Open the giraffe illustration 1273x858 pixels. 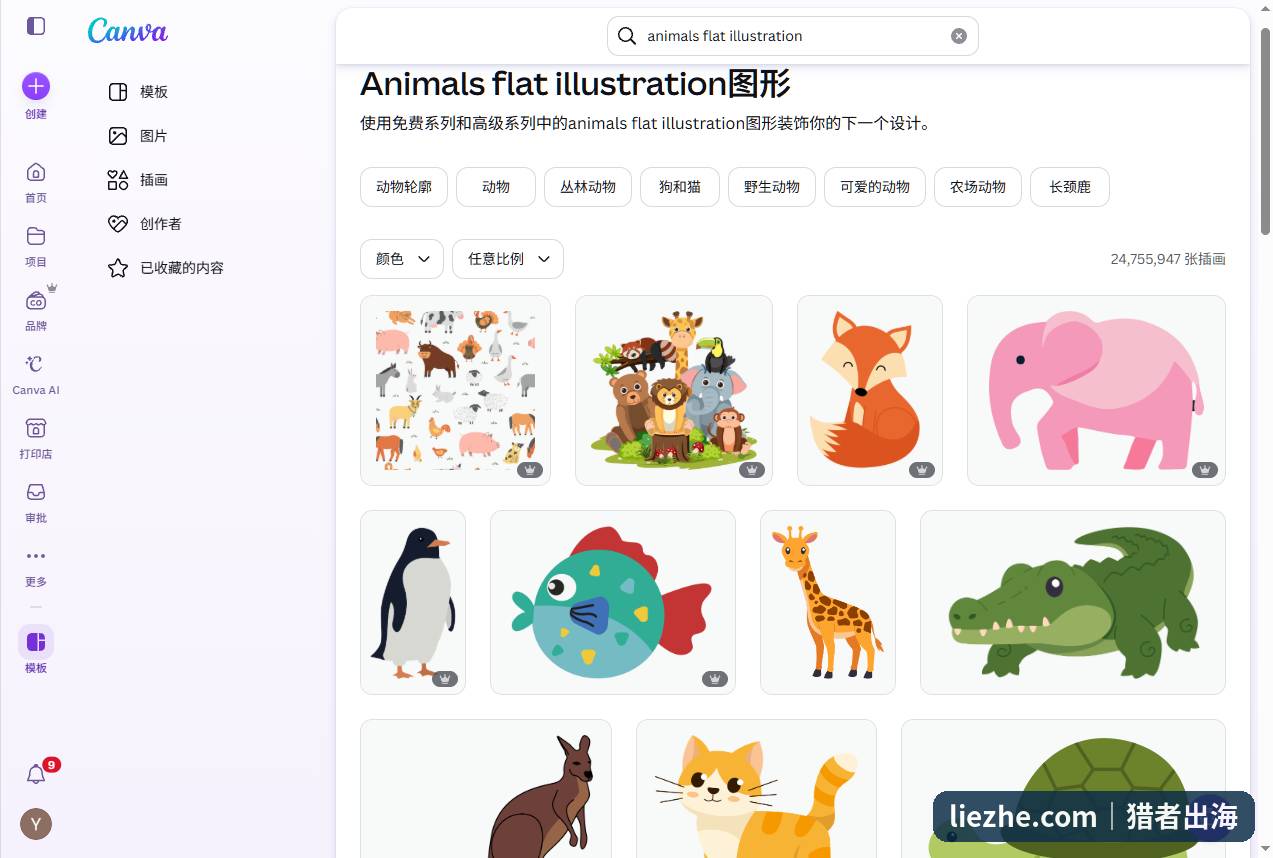pos(828,602)
